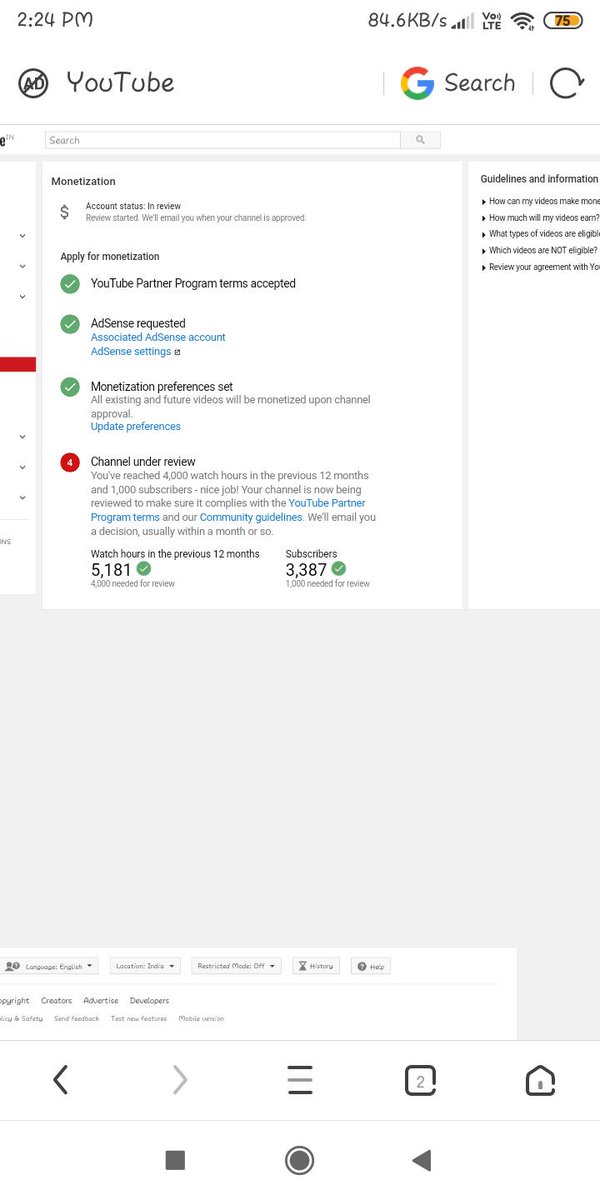Click "4,000 needed for review" text
600x1200 pixels.
133,584
